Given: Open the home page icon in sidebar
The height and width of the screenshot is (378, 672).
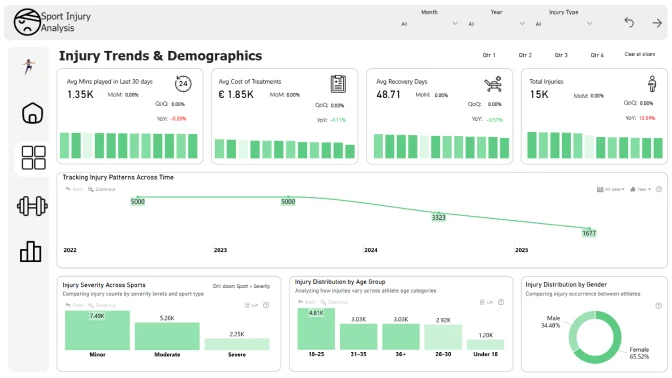Looking at the screenshot, I should click(33, 113).
